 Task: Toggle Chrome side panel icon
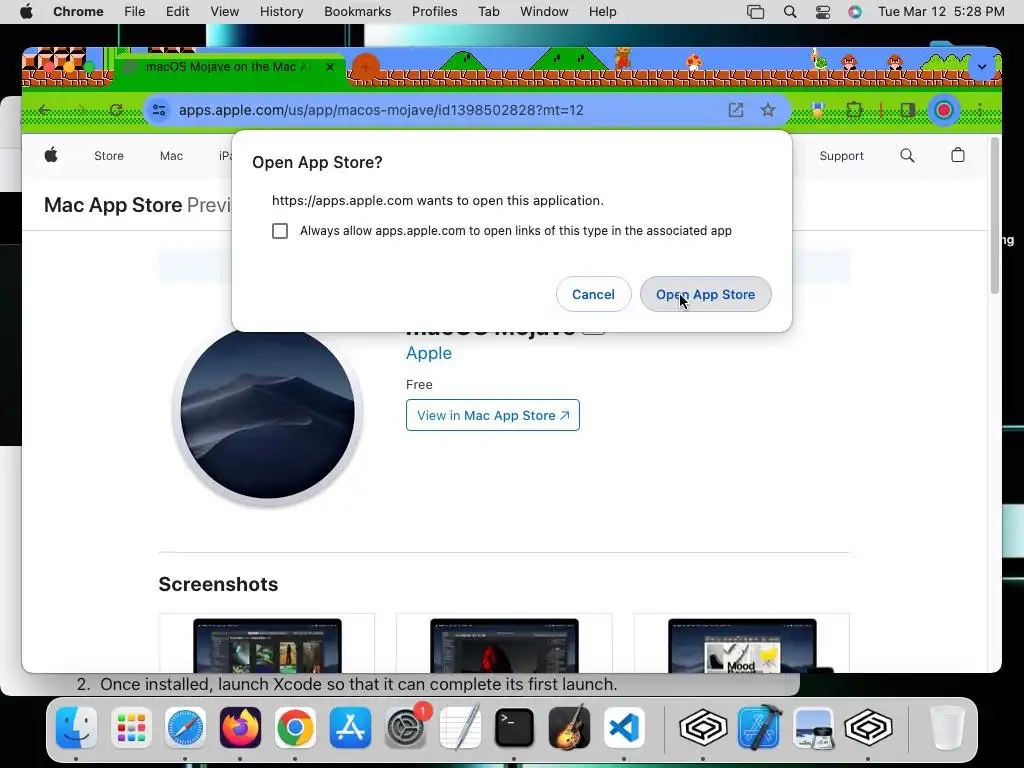pyautogui.click(x=907, y=110)
